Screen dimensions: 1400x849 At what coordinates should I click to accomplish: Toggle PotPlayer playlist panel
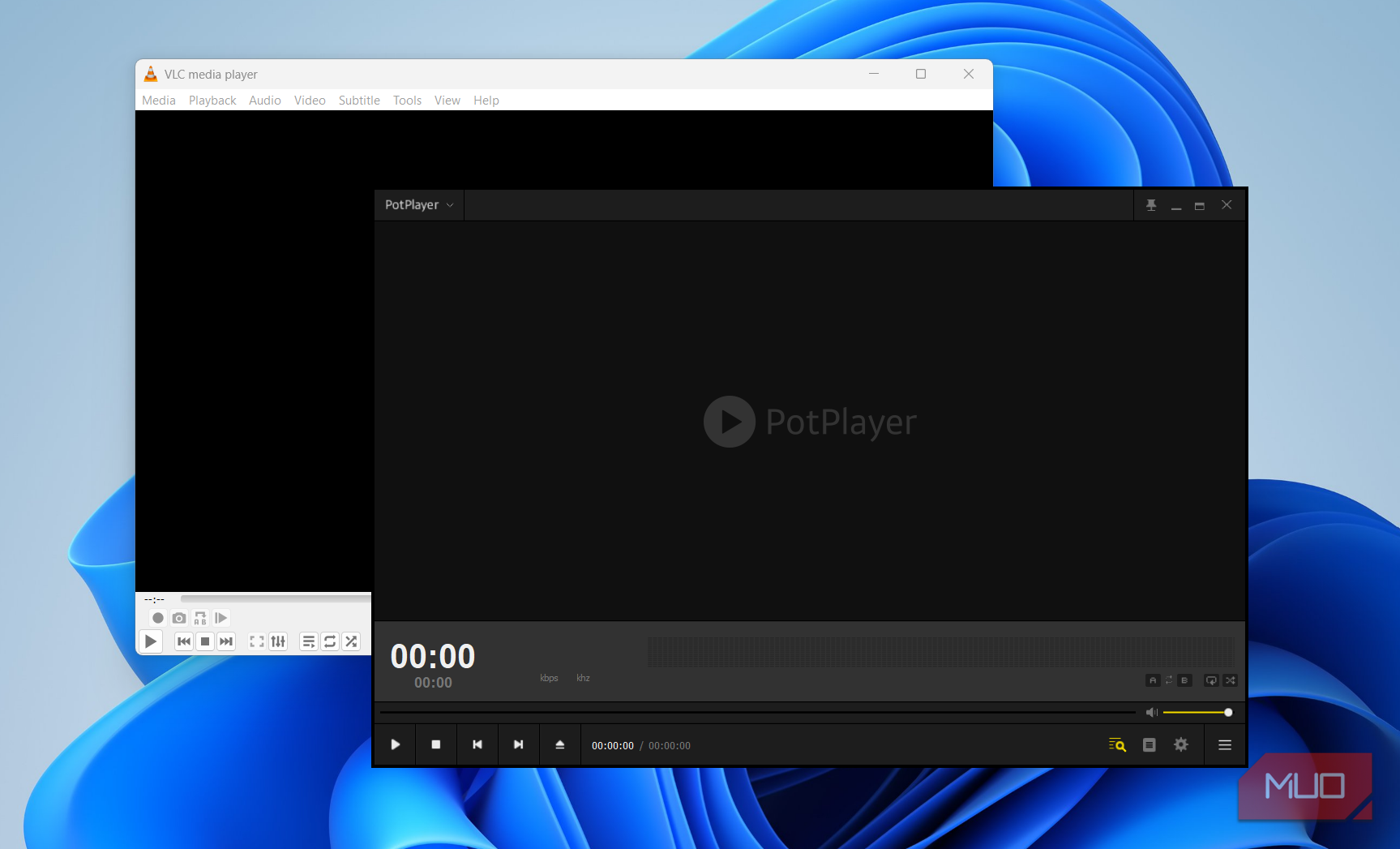pyautogui.click(x=1150, y=744)
